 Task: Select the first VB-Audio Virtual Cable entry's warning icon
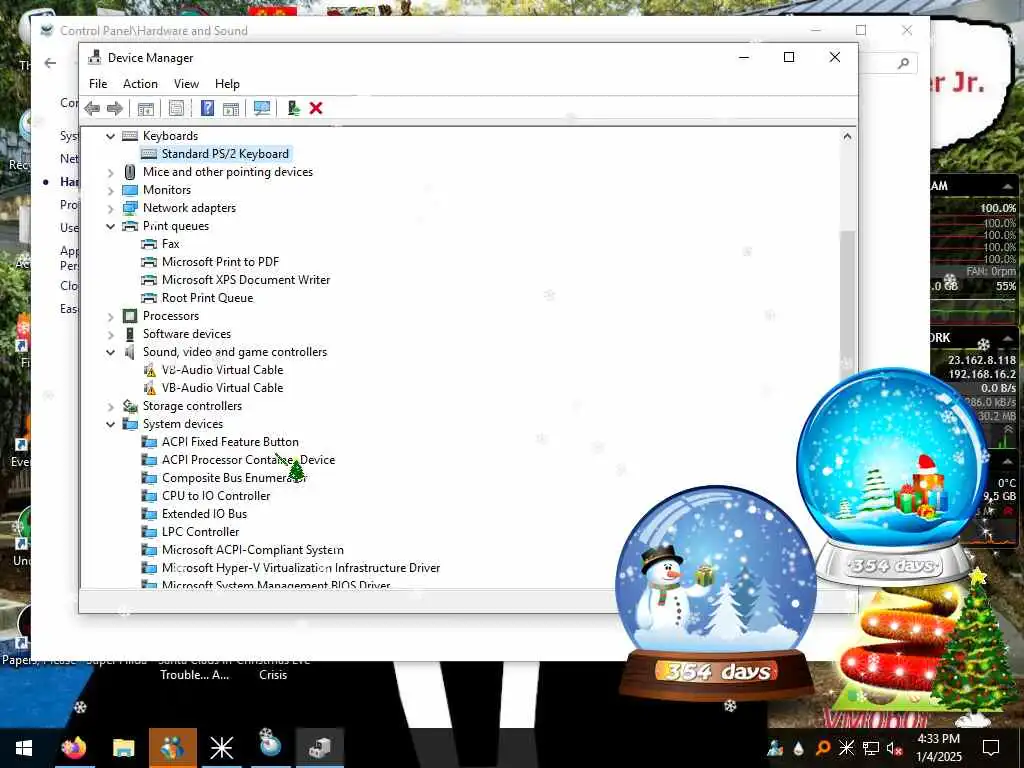click(150, 370)
